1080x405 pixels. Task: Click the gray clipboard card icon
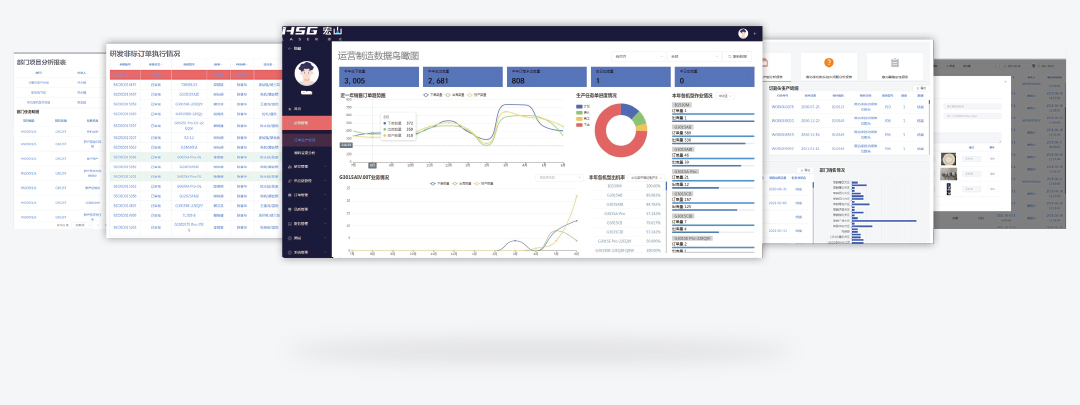tap(895, 62)
